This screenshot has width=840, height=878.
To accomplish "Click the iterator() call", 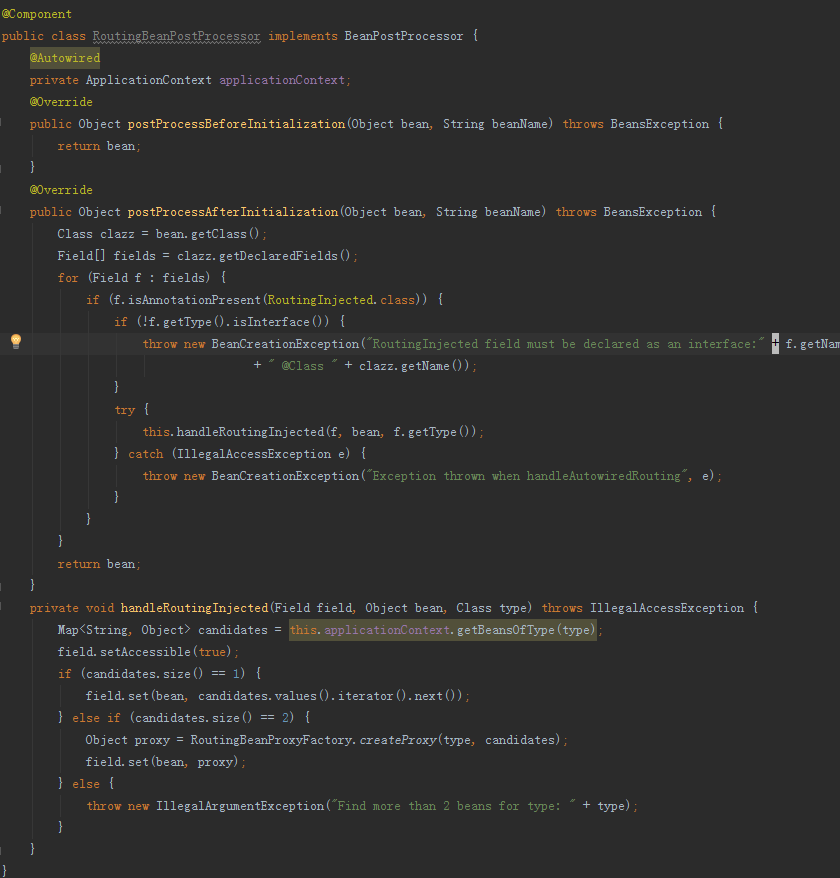I will (372, 696).
